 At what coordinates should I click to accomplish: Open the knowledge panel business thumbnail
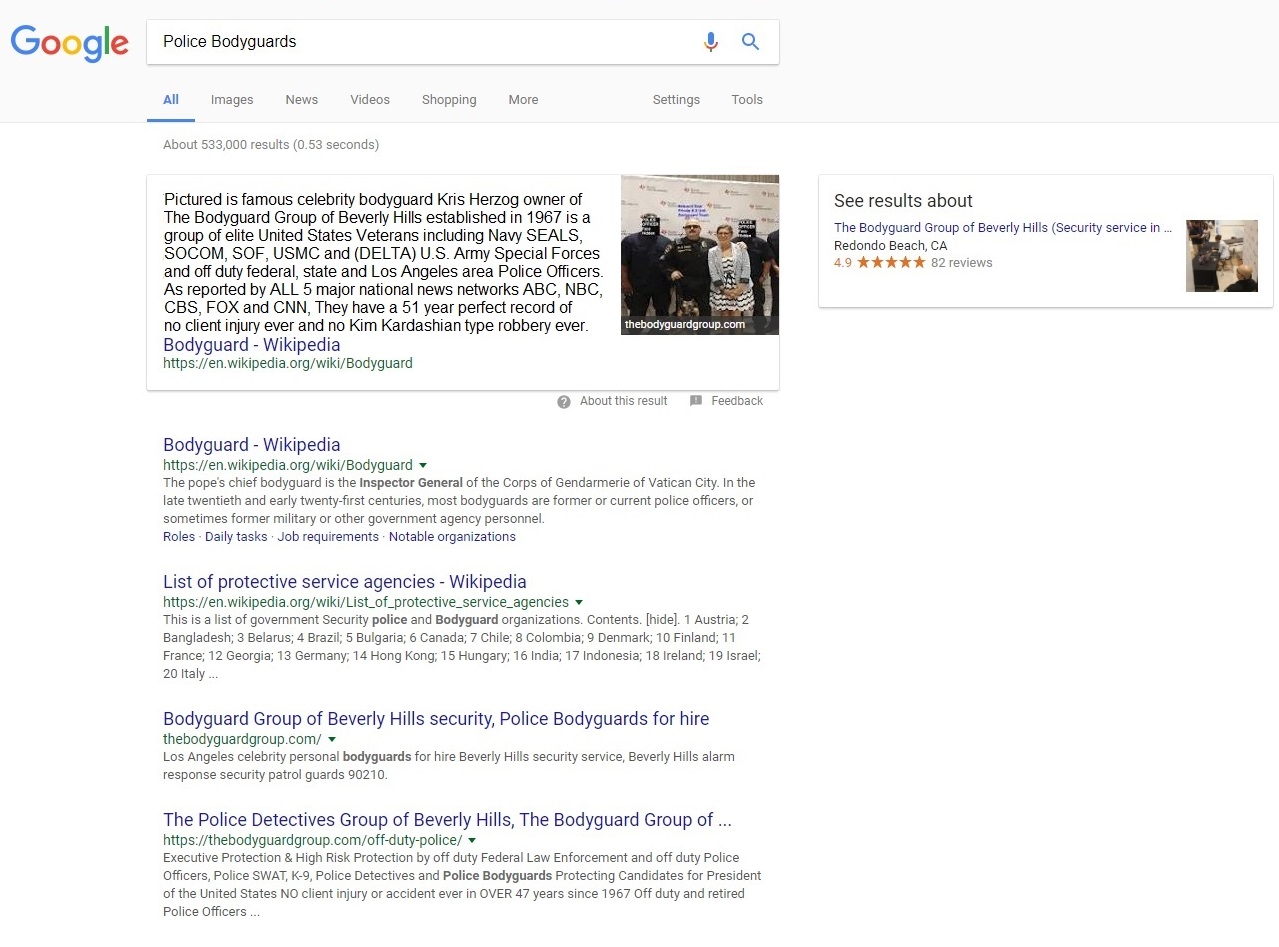1221,256
